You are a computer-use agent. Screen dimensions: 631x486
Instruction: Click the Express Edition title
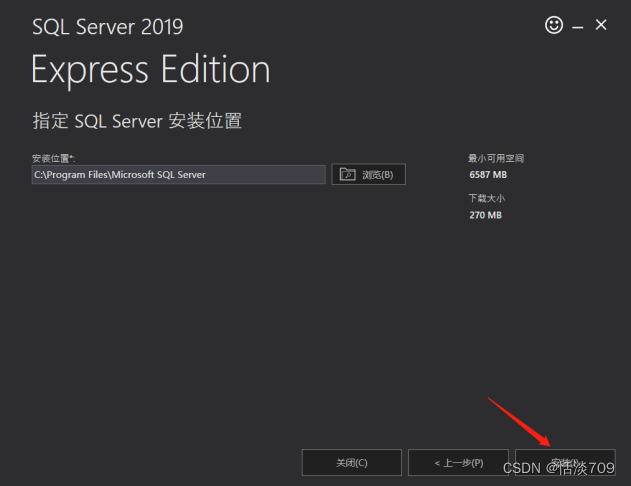151,71
